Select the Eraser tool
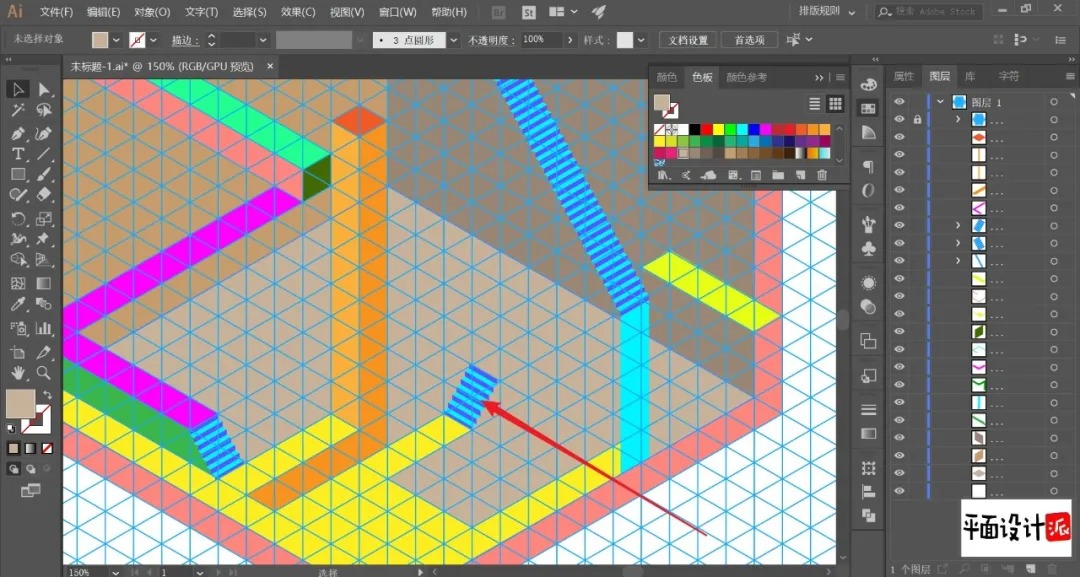 click(x=44, y=196)
